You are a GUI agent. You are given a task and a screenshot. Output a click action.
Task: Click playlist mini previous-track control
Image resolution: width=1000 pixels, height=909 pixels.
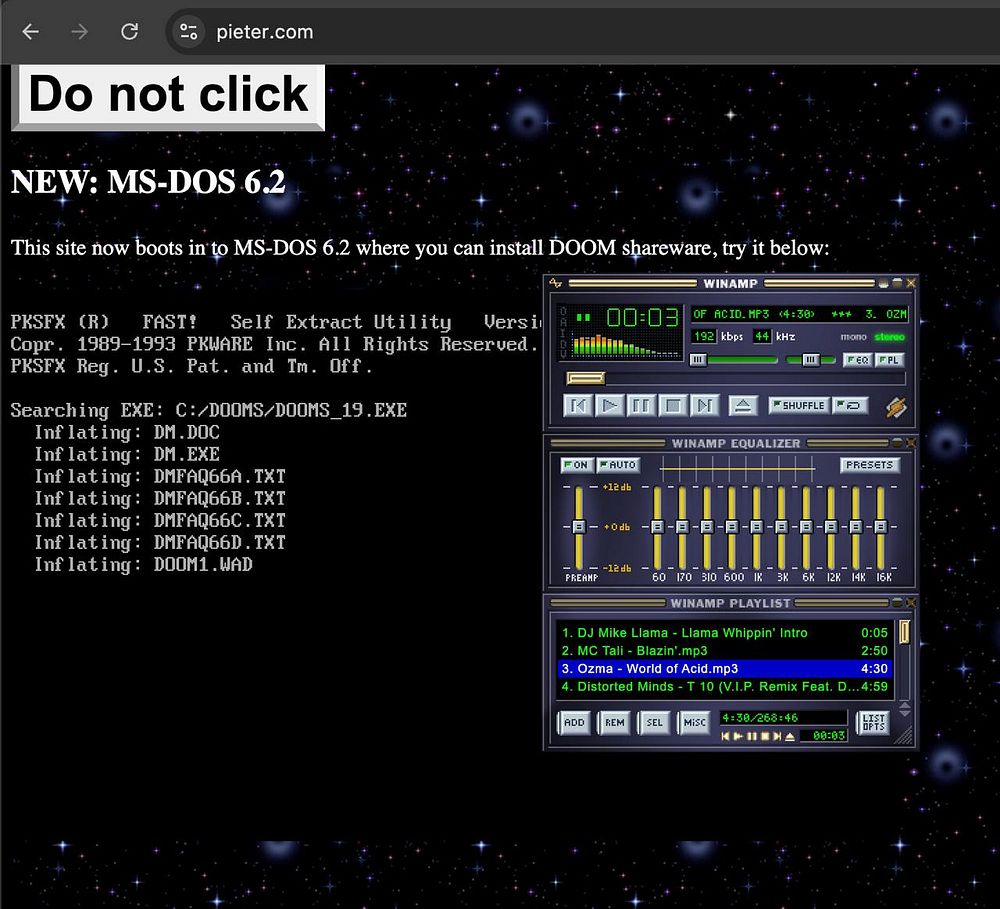pos(725,736)
